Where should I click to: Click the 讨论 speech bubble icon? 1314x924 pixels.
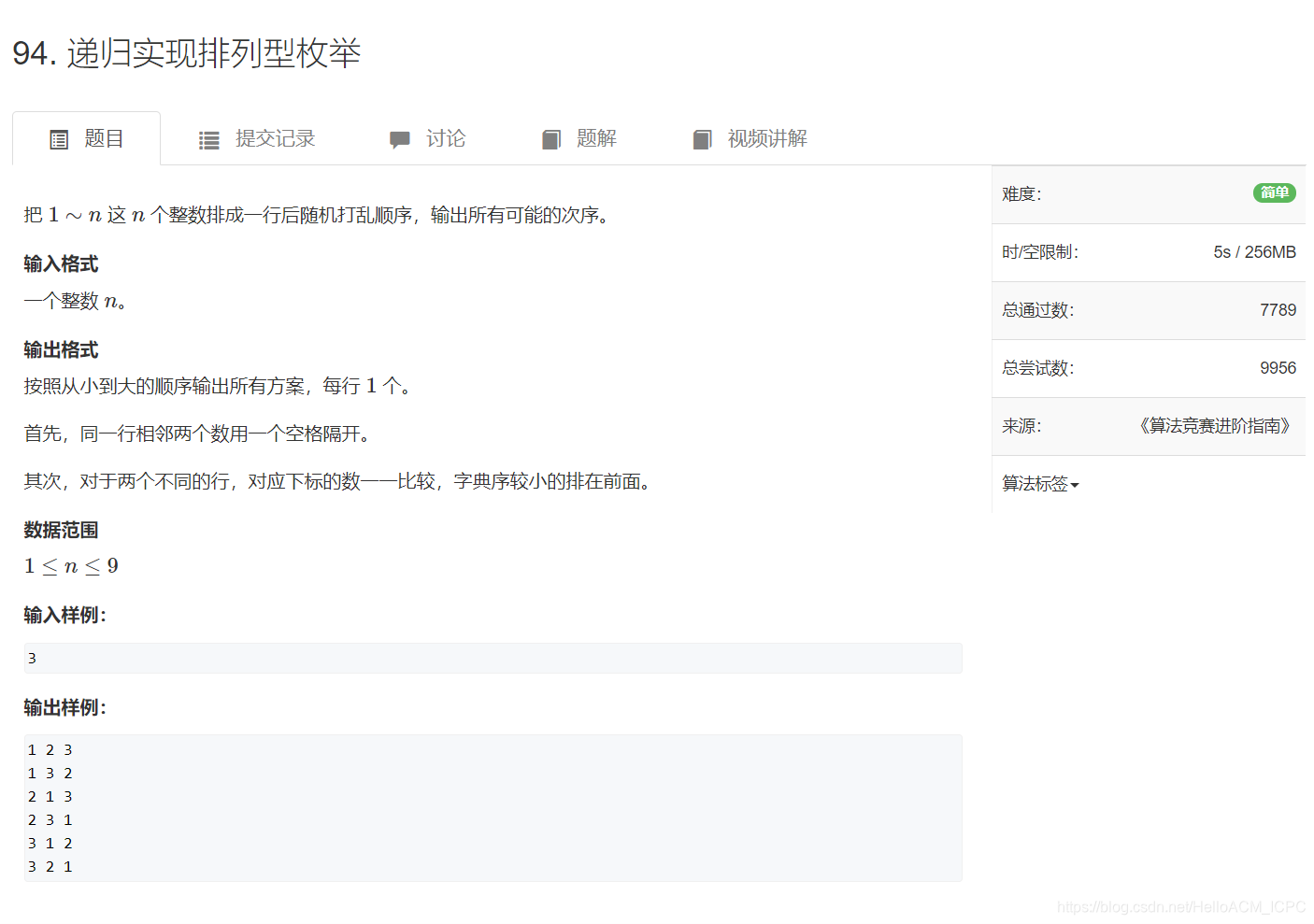point(400,140)
